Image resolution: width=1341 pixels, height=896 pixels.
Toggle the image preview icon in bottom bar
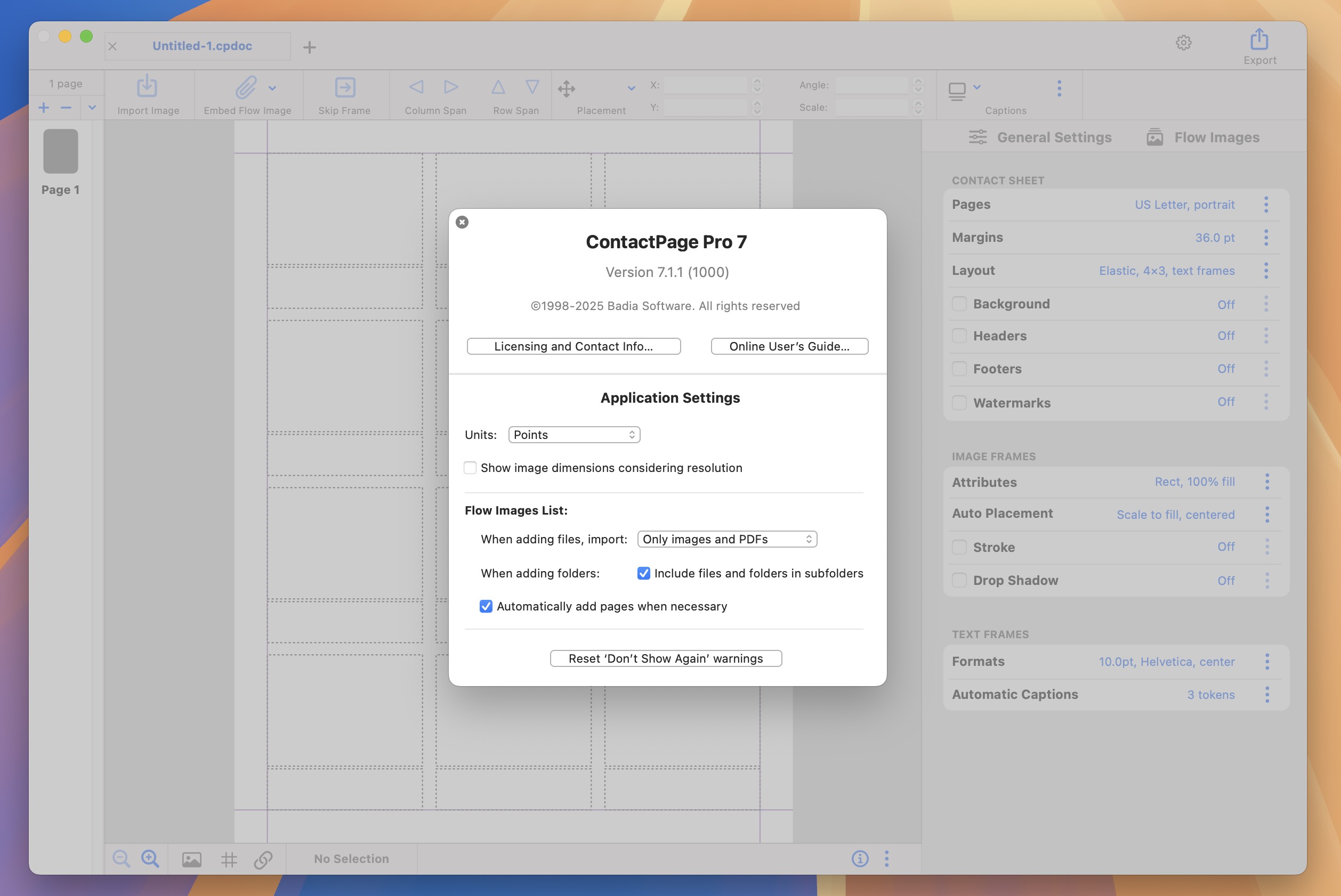(191, 859)
